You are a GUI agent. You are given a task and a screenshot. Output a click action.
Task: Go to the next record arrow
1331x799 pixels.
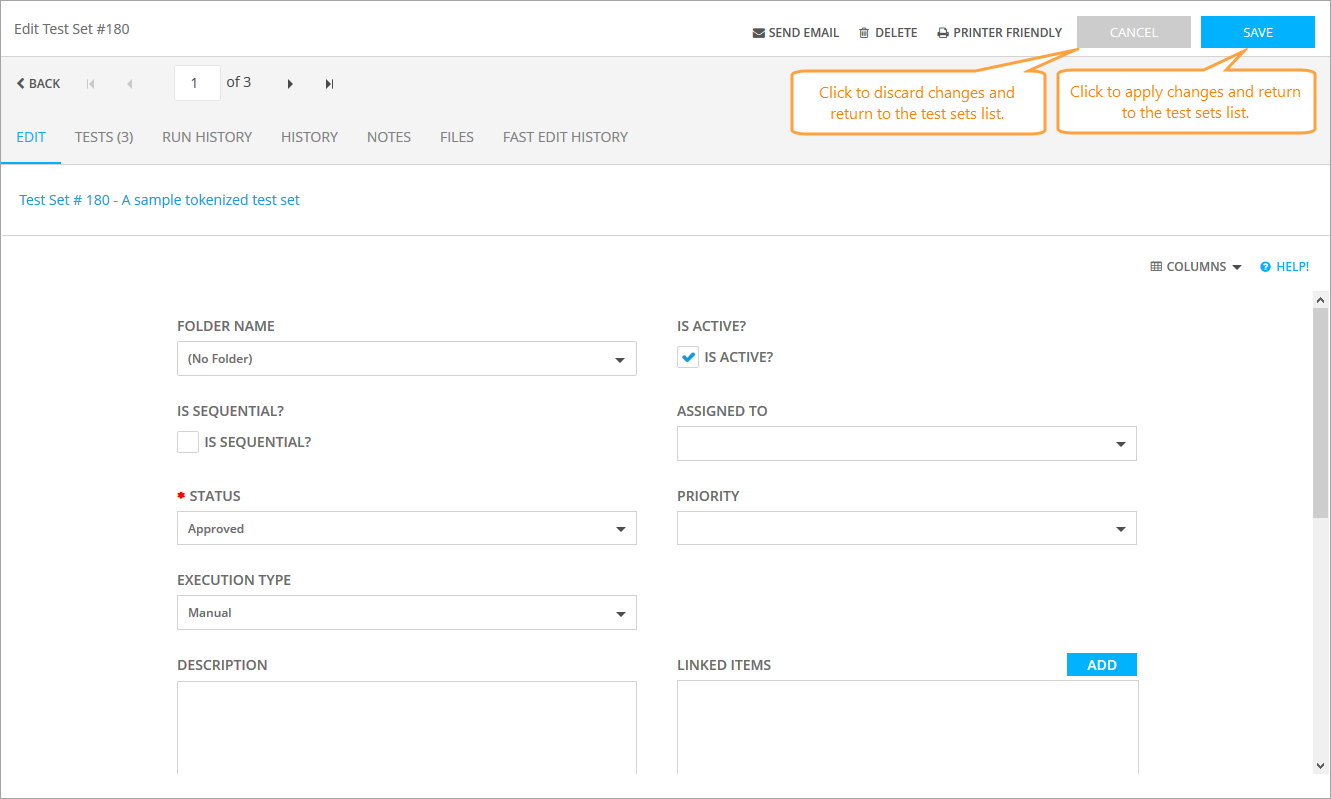click(x=290, y=84)
